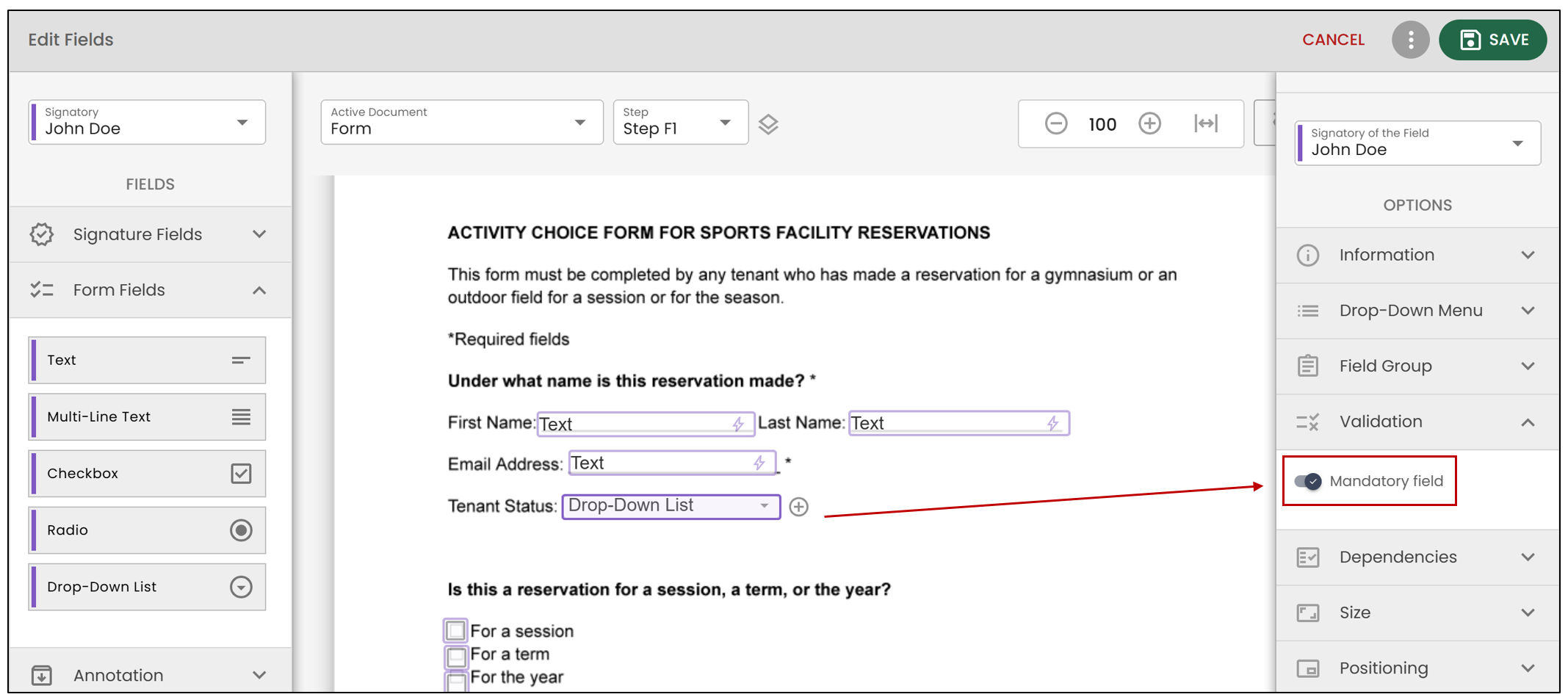1568x697 pixels.
Task: Check the For a session checkbox
Action: (x=455, y=630)
